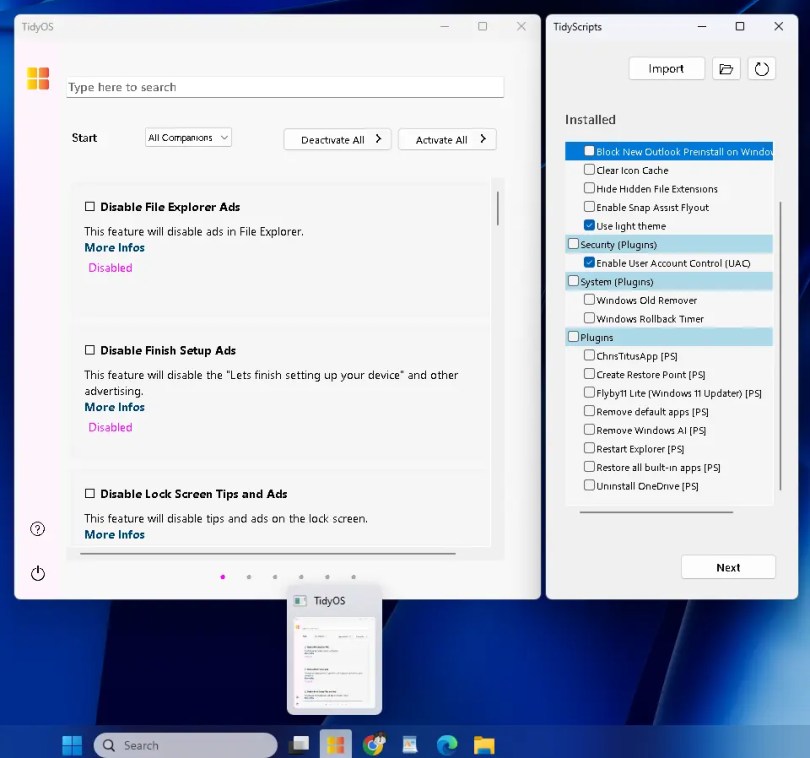This screenshot has width=810, height=758.
Task: Open More Infos for Finish Setup Ads
Action: [115, 407]
